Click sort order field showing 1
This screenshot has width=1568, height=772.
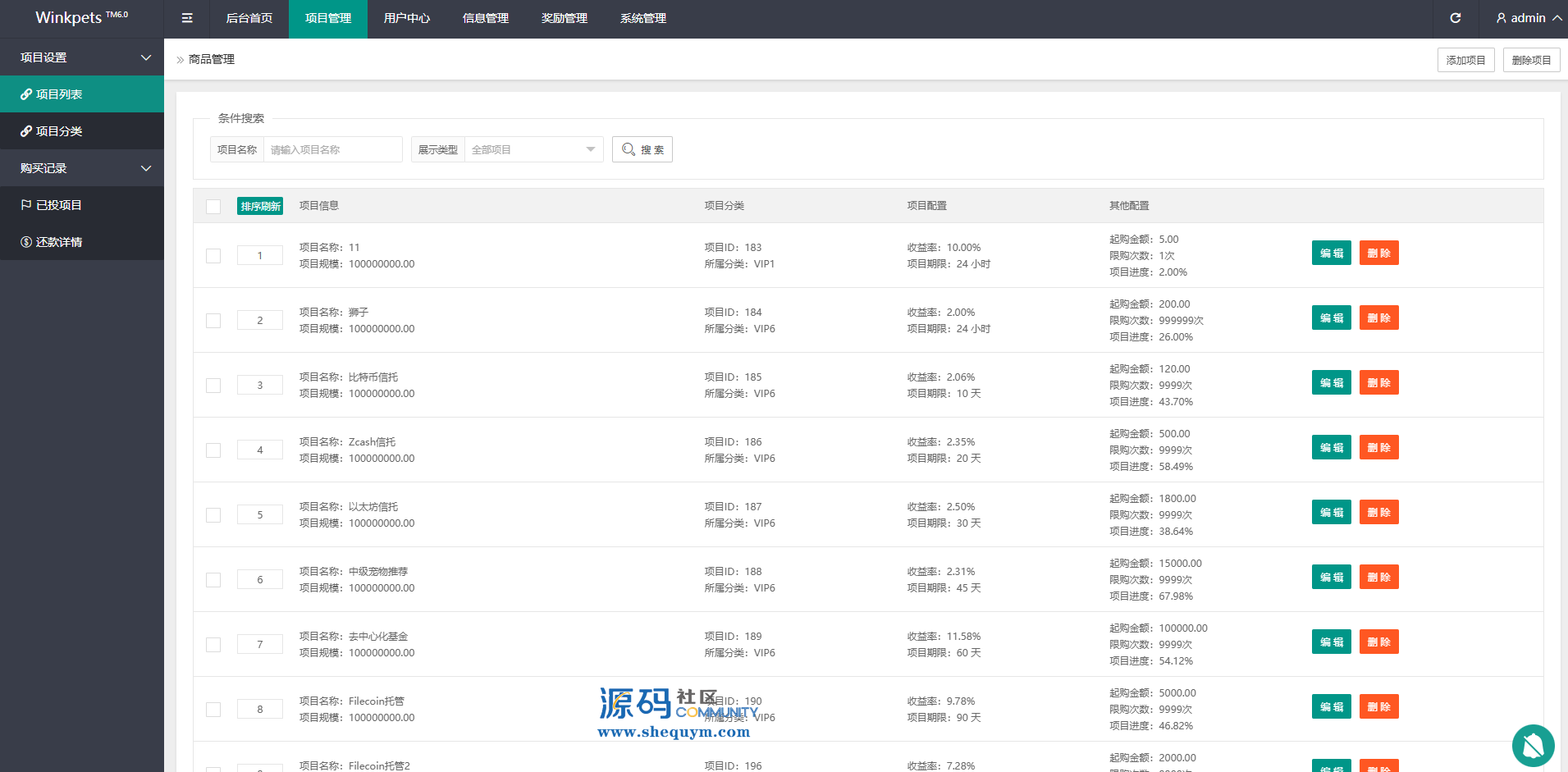point(260,255)
